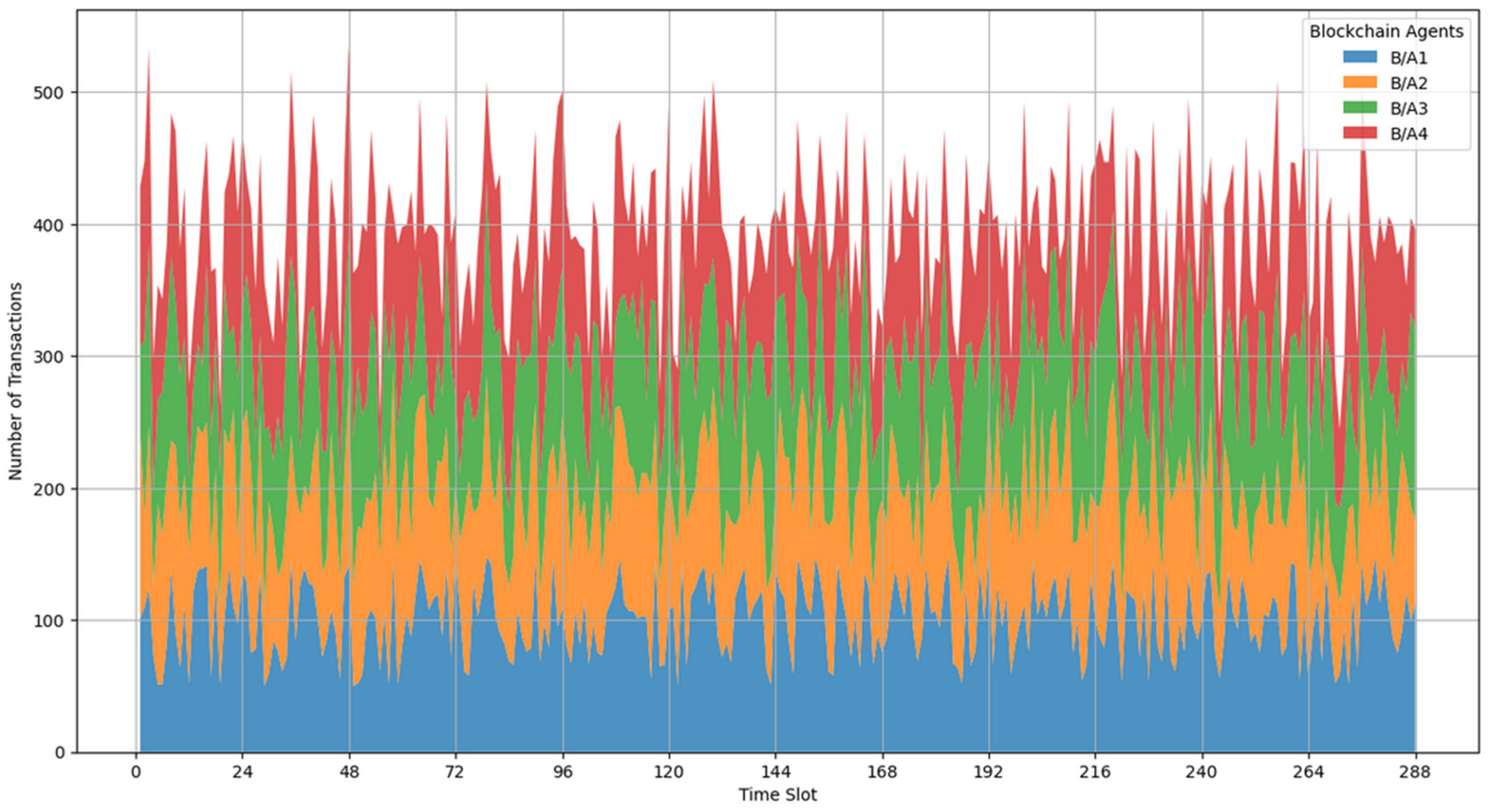Viewport: 1491px width, 812px height.
Task: Click the 500 tick on y-axis
Action: pos(49,93)
